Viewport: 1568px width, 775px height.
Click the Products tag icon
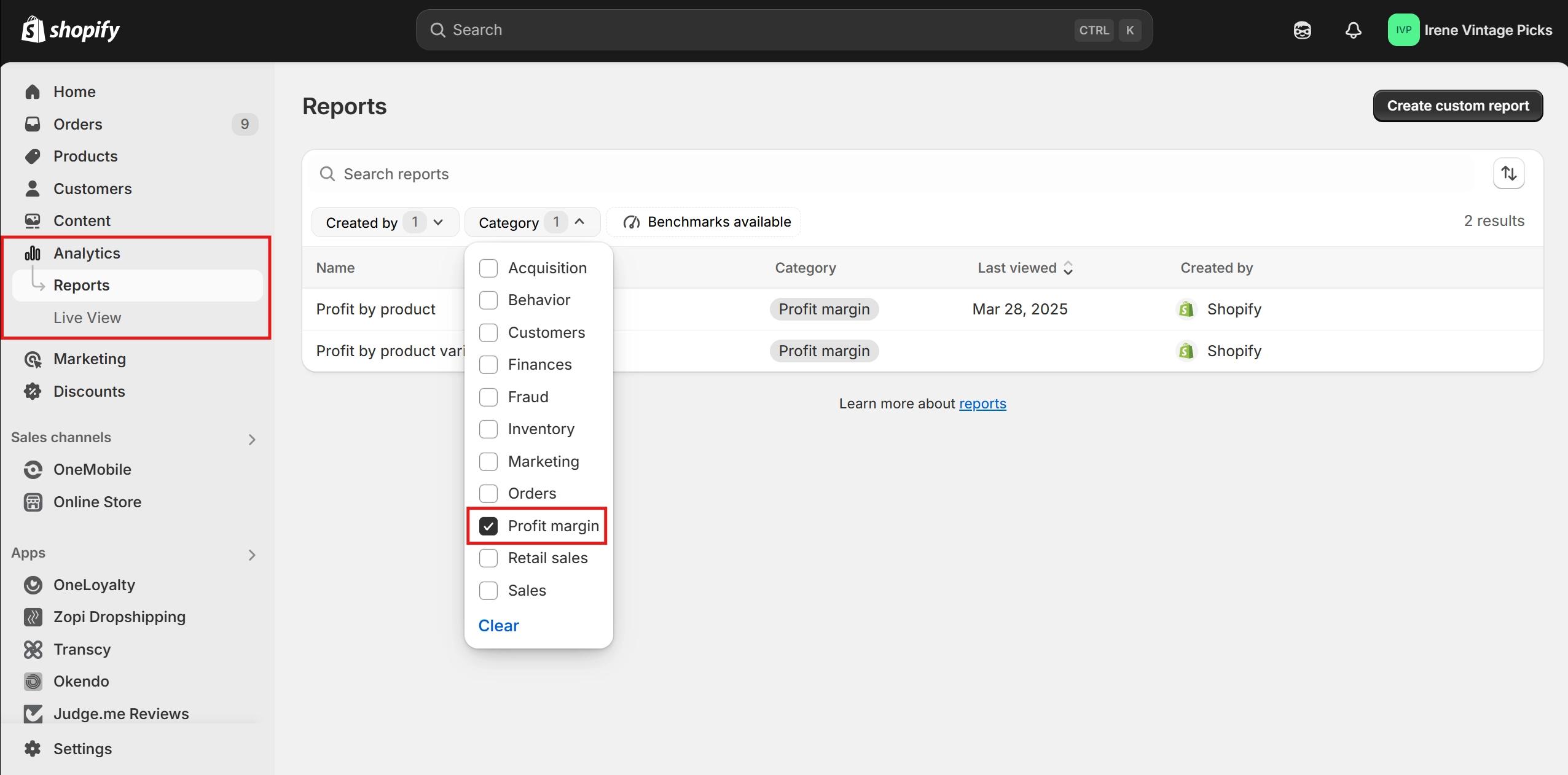(x=33, y=156)
